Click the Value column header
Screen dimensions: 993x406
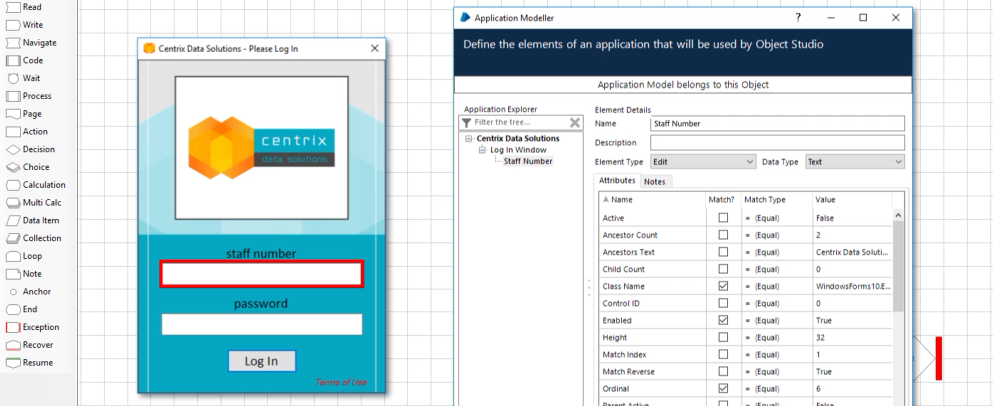coord(852,200)
